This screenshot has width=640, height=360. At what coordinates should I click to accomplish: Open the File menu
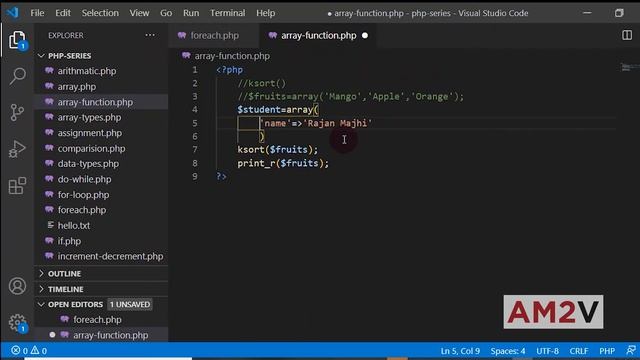[37, 13]
